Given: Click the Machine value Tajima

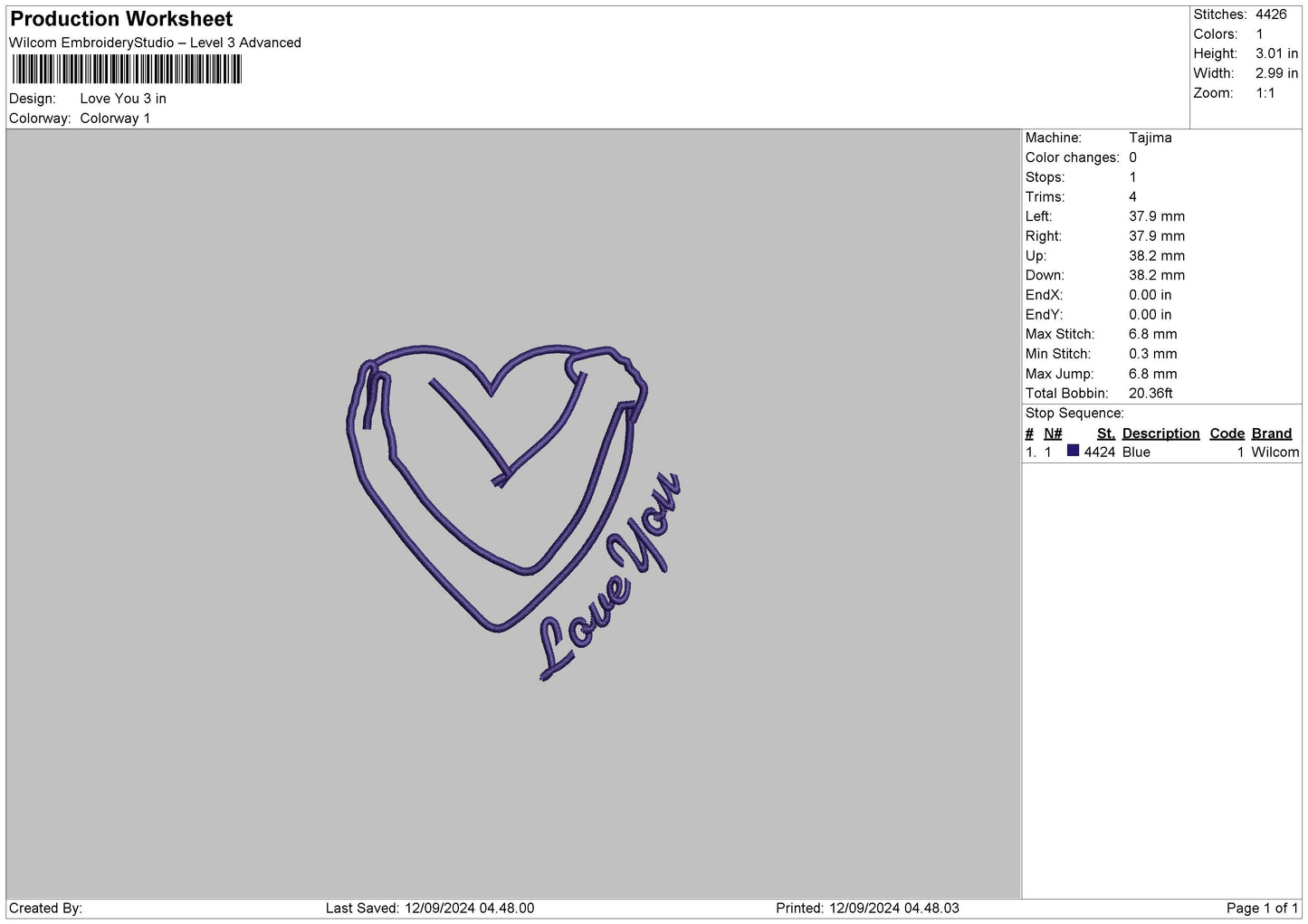Looking at the screenshot, I should [x=1150, y=138].
